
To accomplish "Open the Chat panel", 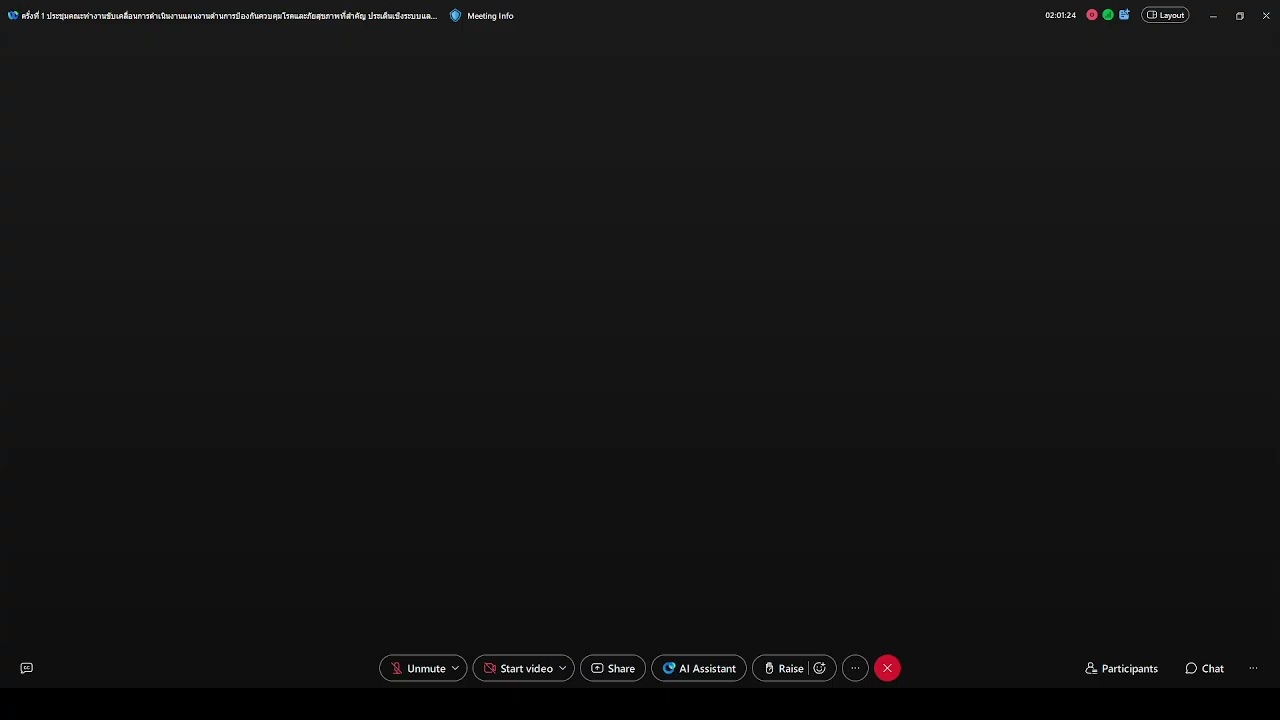I will (x=1204, y=668).
